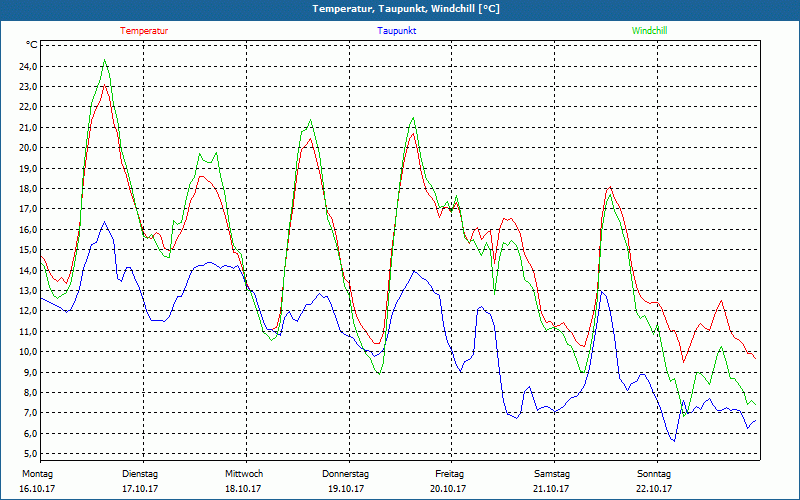
Task: Click the 21.10.17 date label
Action: click(551, 489)
